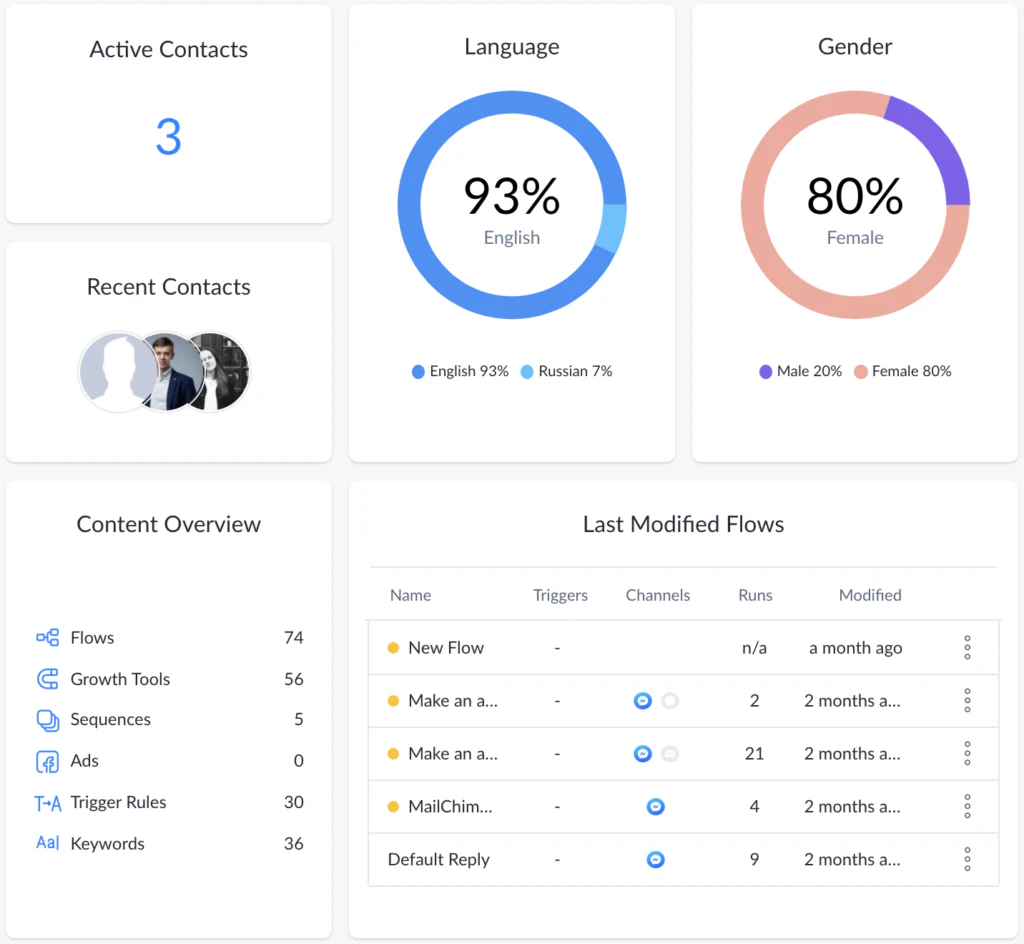Open three-dot menu for MailChimp flow row
Image resolution: width=1024 pixels, height=944 pixels.
pyautogui.click(x=967, y=806)
